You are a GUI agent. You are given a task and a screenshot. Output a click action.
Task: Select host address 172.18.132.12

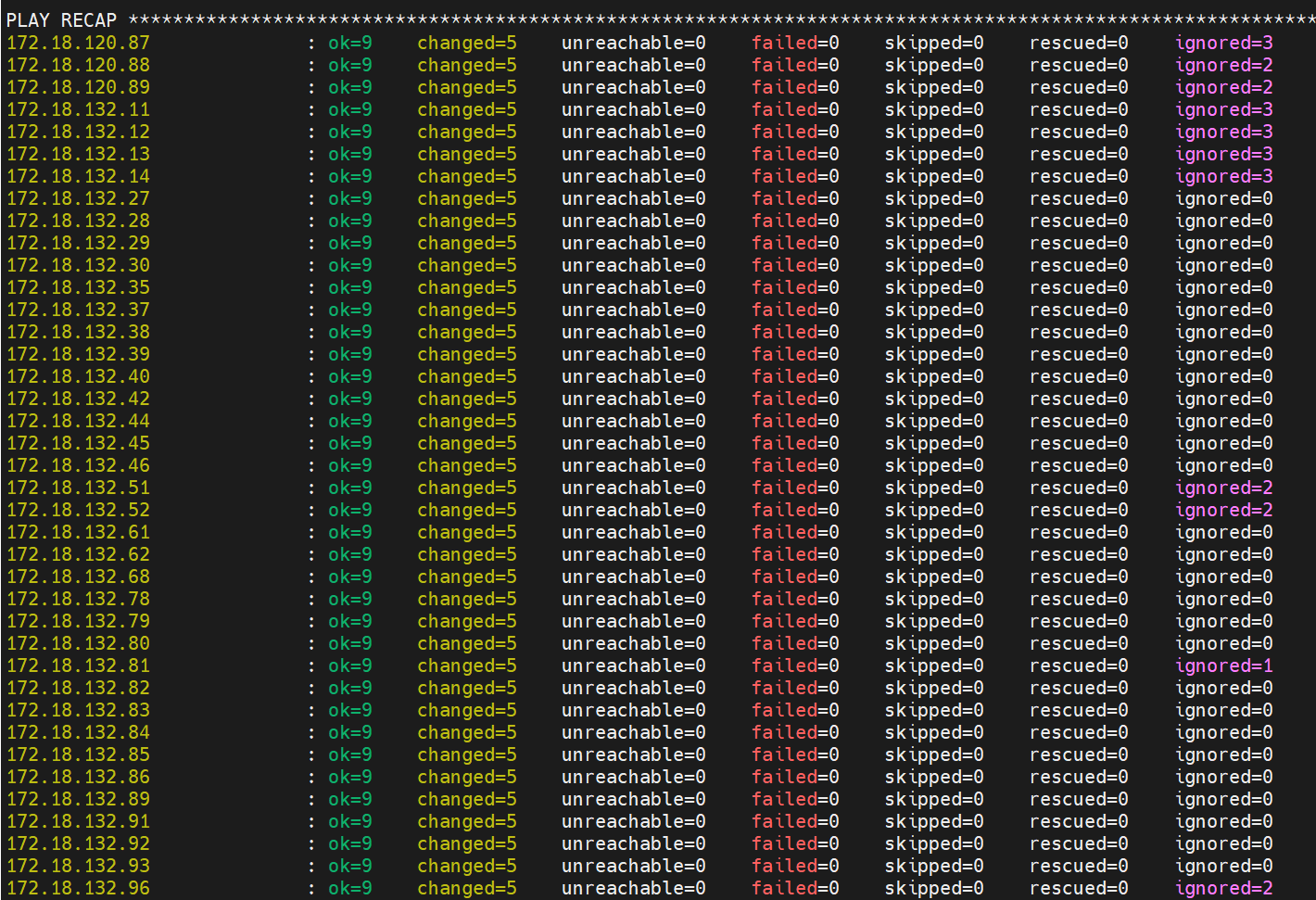point(78,132)
